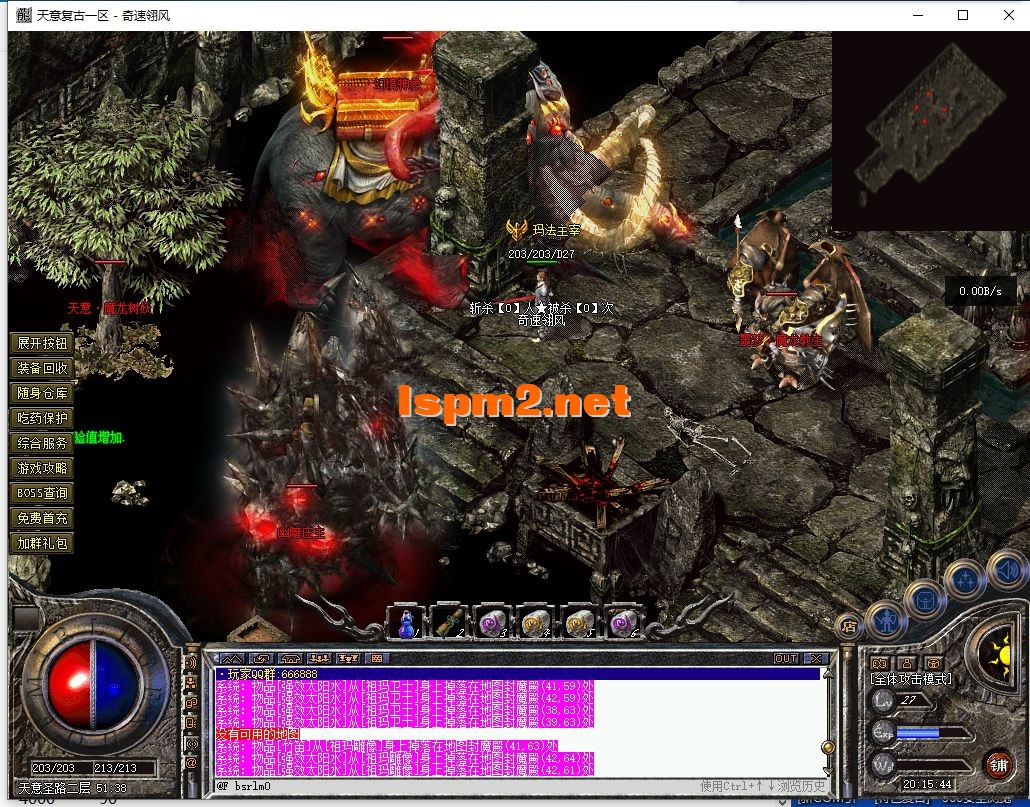Viewport: 1030px width, 807px height.
Task: Use the purple teleport stone in slot 3
Action: (x=493, y=622)
